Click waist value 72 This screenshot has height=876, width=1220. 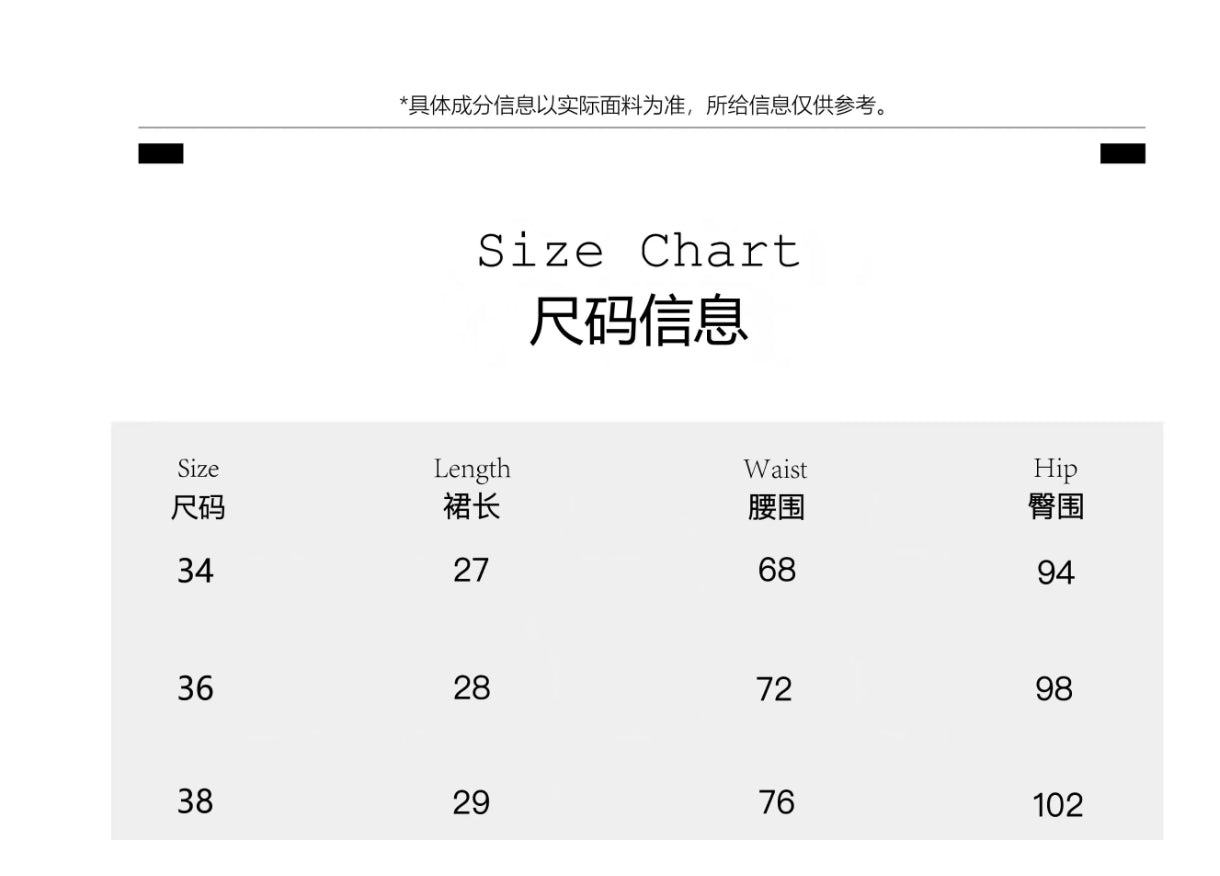pos(775,690)
